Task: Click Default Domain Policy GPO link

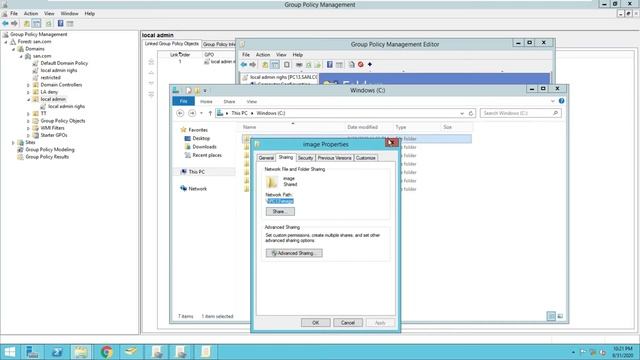Action: point(64,63)
